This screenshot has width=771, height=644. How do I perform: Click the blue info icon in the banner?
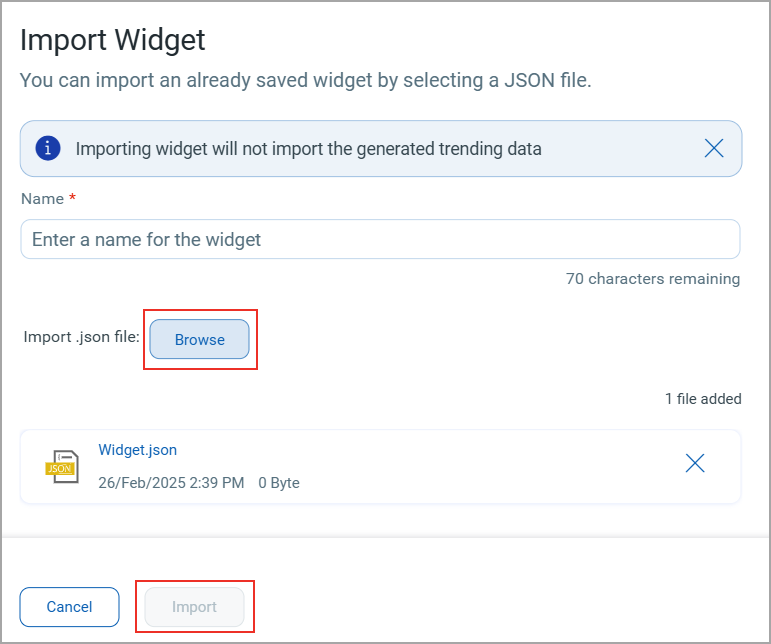(x=48, y=148)
